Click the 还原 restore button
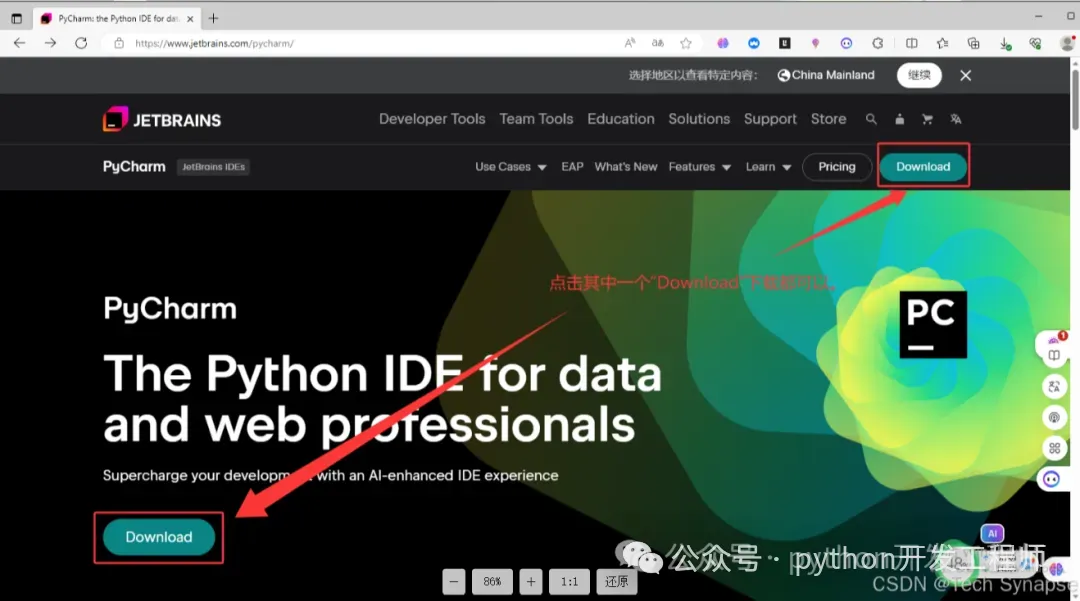Image resolution: width=1080 pixels, height=601 pixels. click(x=616, y=582)
